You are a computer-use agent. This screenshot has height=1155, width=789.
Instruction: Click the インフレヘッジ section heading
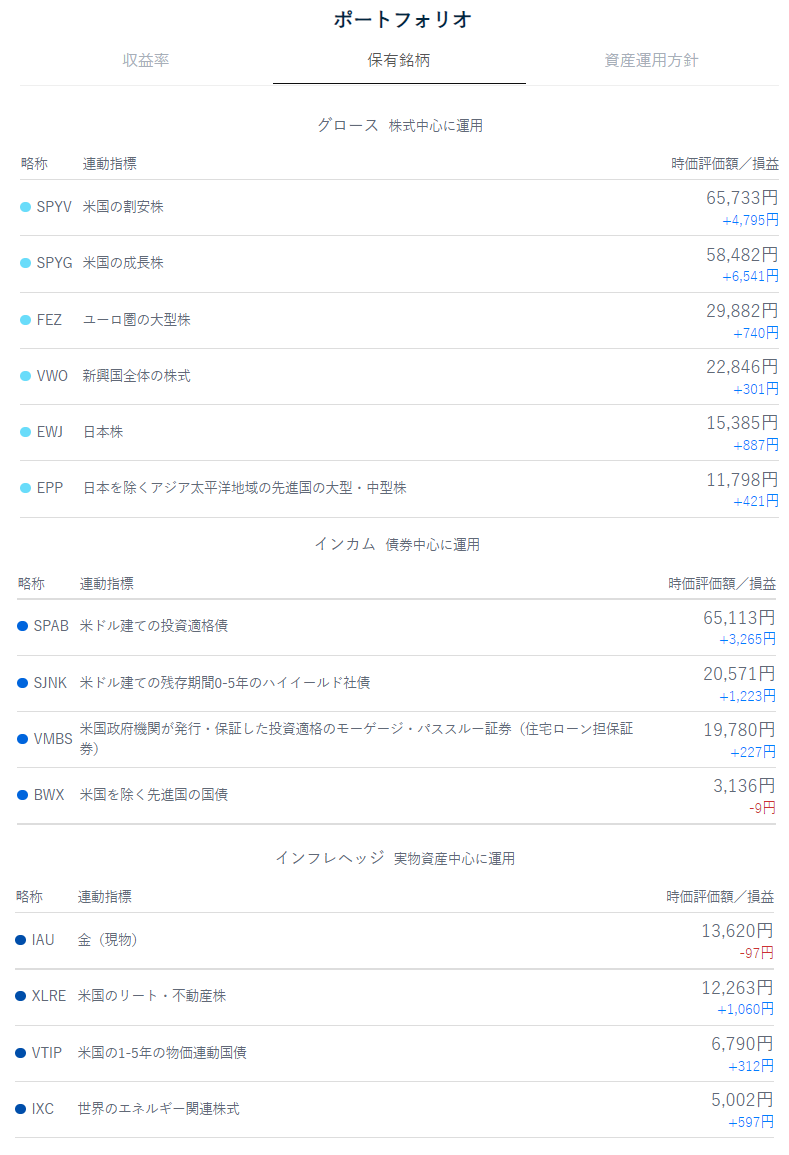point(329,857)
